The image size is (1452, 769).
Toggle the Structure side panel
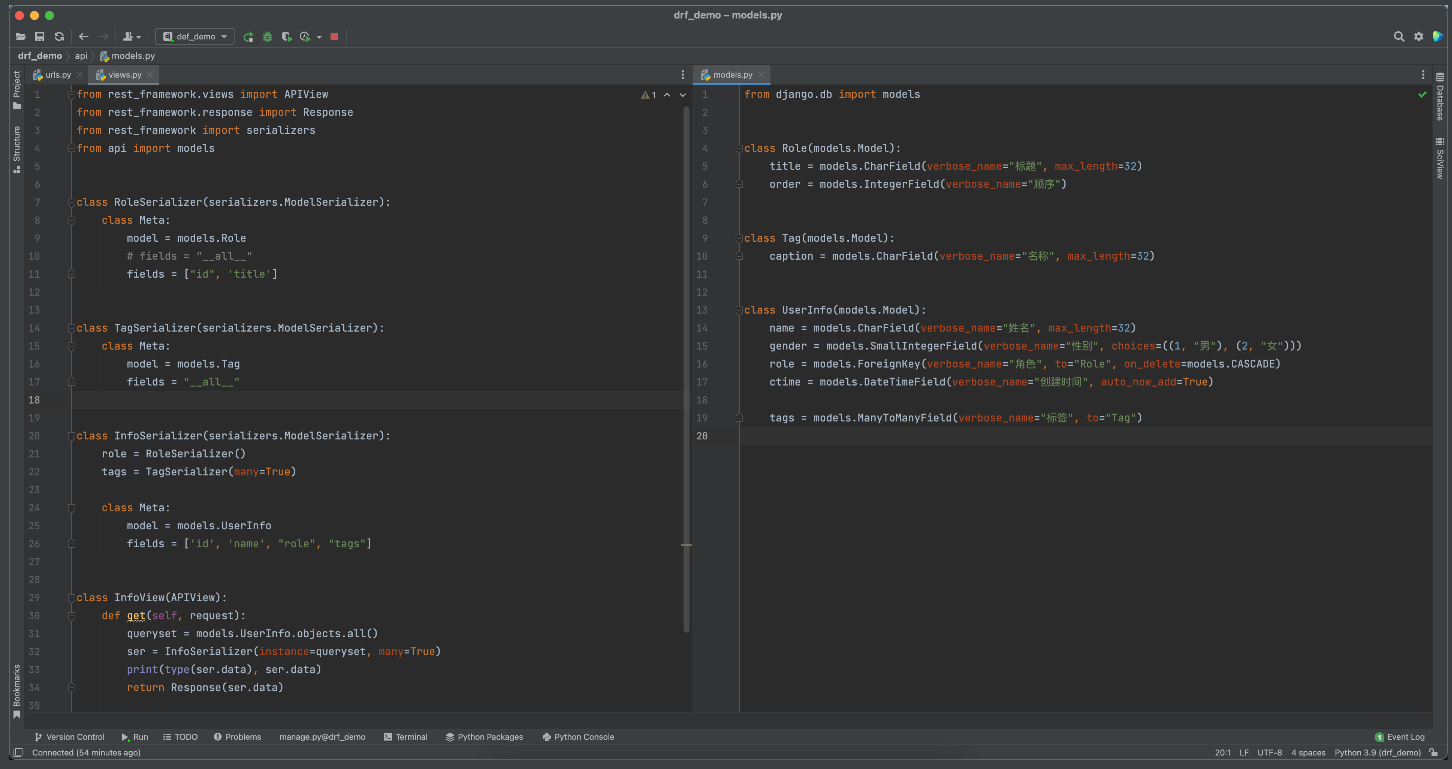(17, 149)
